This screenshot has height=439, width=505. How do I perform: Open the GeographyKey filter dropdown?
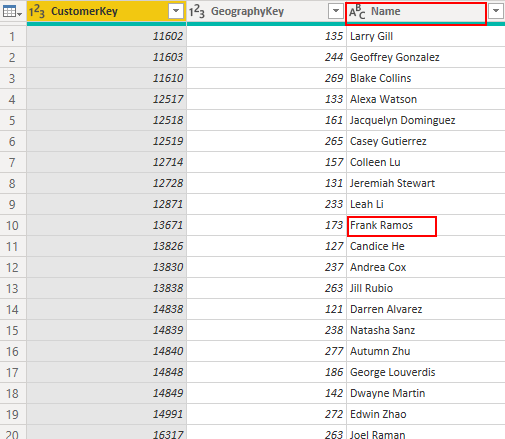336,11
